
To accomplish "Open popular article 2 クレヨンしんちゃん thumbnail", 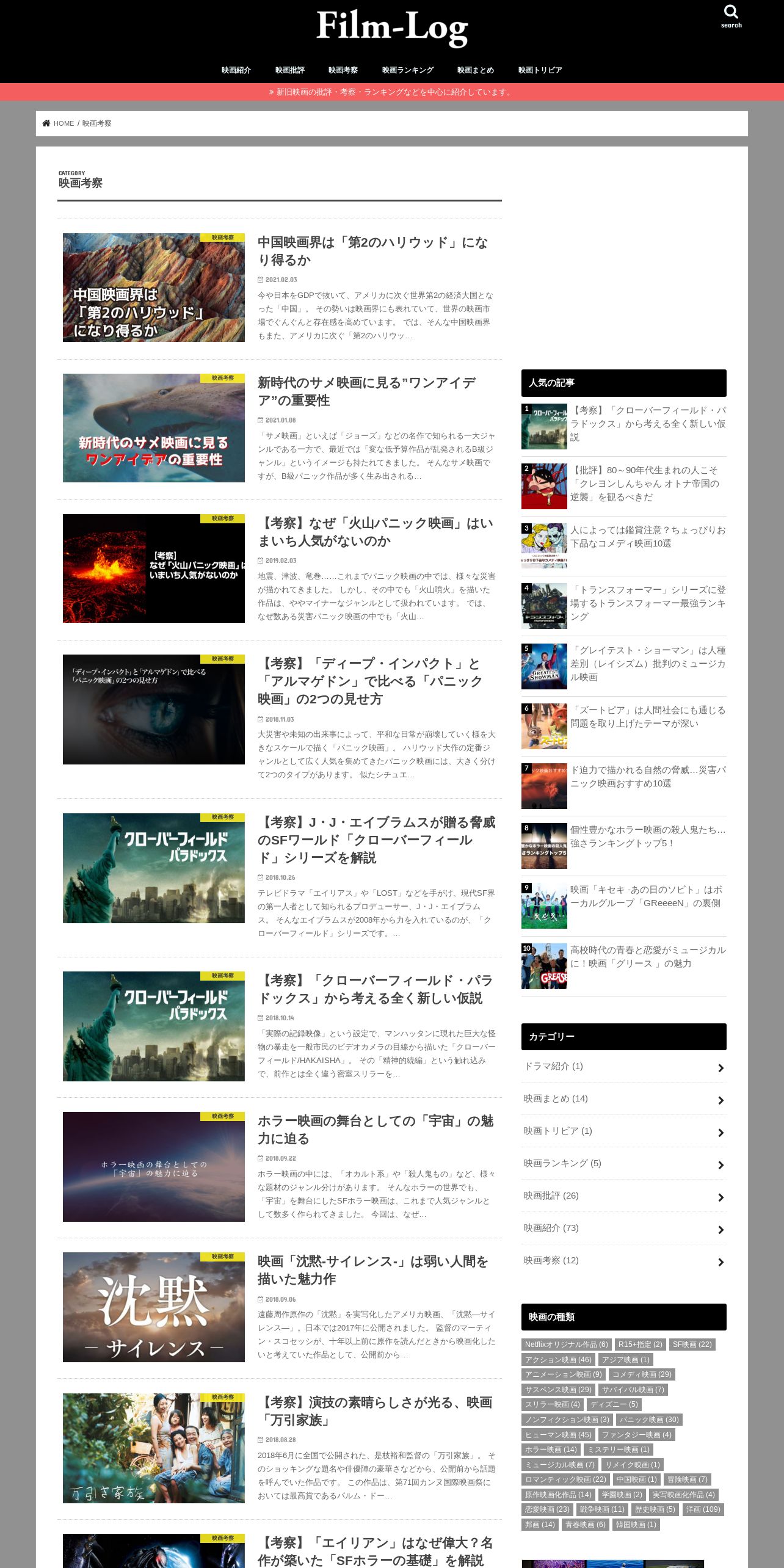I will (x=544, y=486).
